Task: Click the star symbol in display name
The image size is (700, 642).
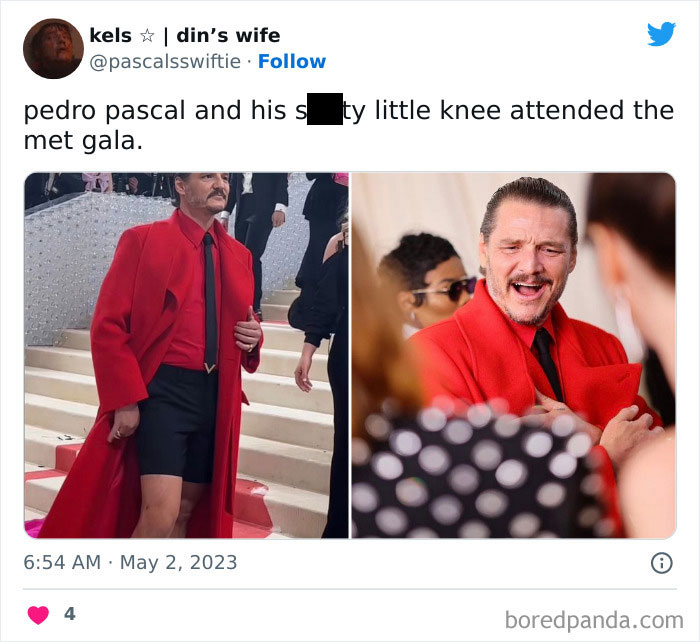Action: pyautogui.click(x=147, y=36)
